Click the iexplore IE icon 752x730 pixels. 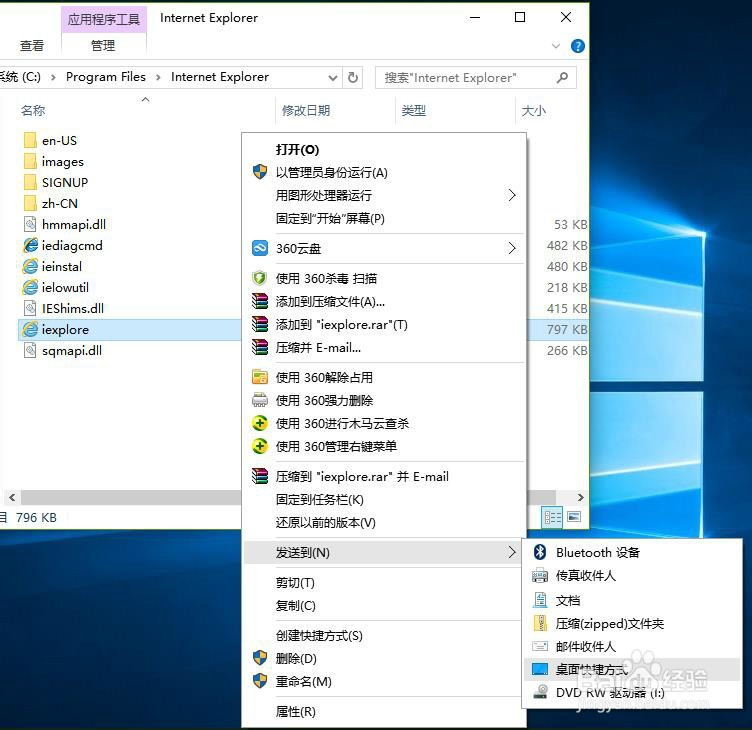click(x=30, y=330)
